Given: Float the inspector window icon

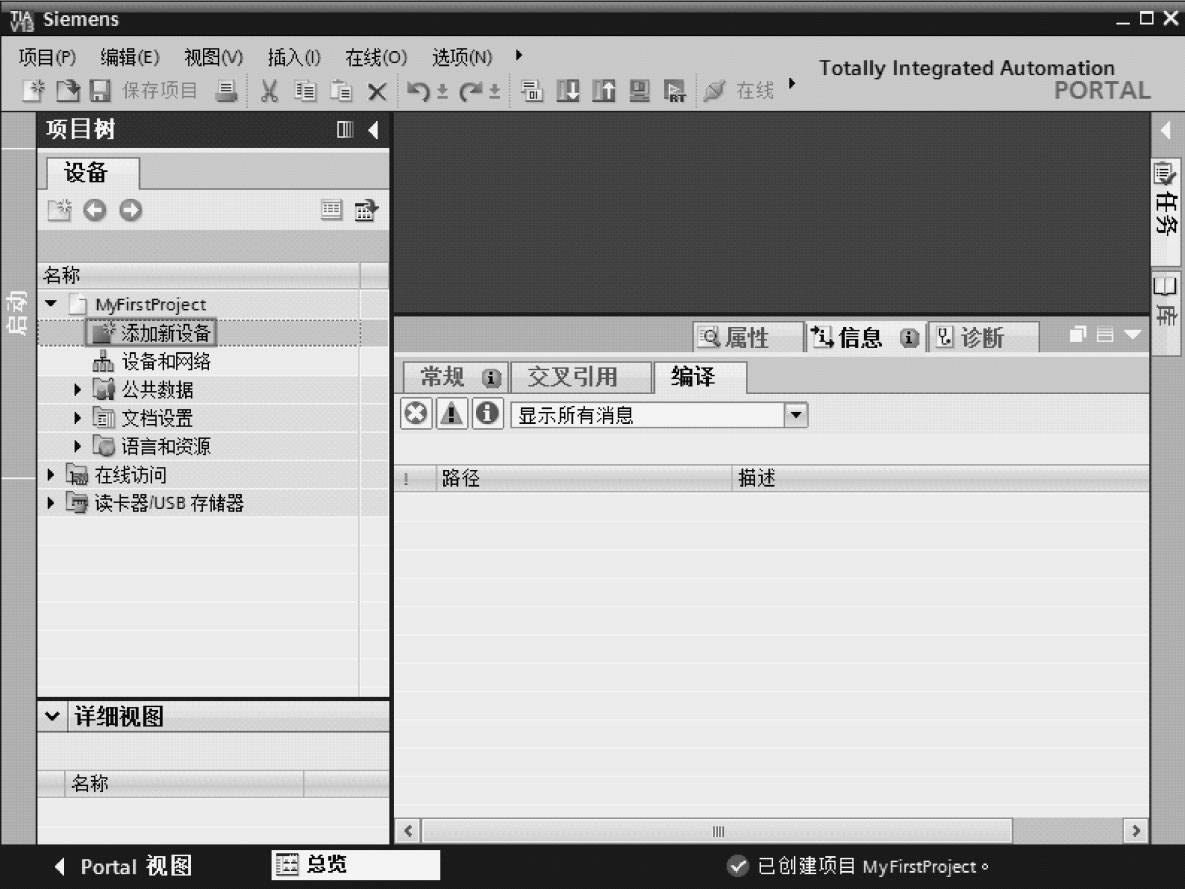Looking at the screenshot, I should (x=1077, y=334).
